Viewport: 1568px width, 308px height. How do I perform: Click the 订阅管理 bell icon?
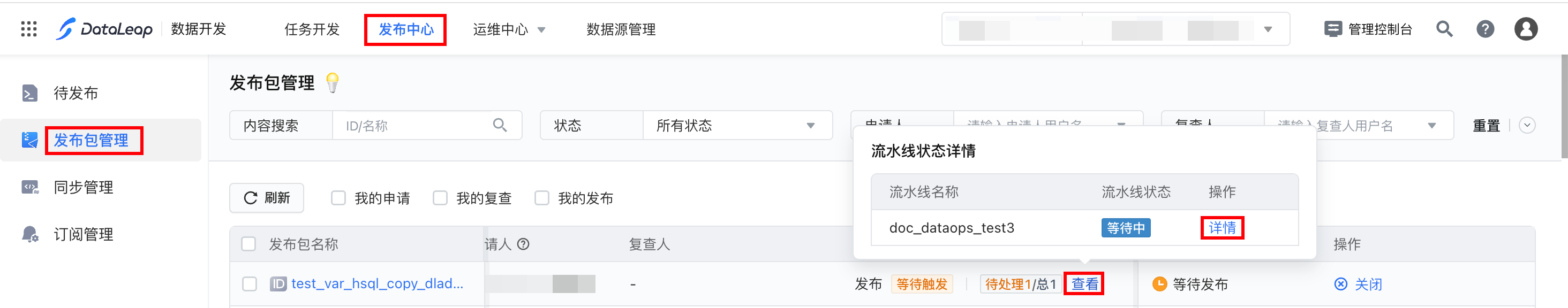tap(30, 235)
